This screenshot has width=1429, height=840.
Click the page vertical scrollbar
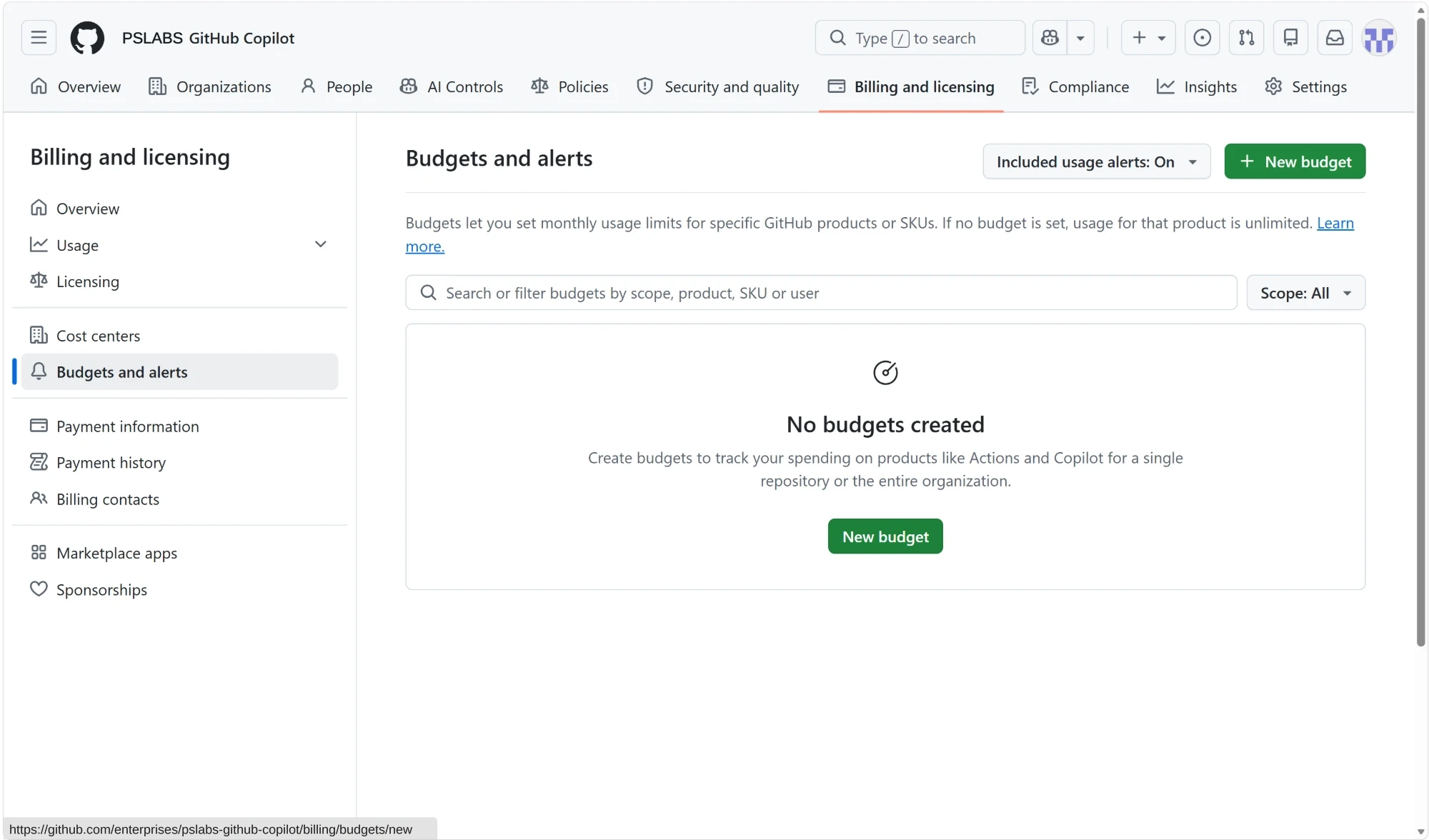1421,332
